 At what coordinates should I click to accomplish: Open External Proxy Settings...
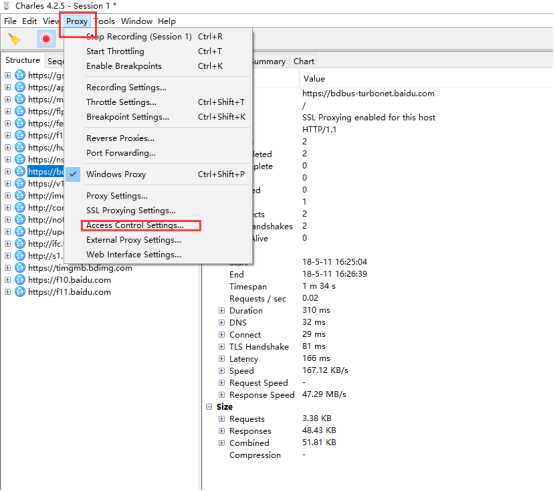(159, 240)
